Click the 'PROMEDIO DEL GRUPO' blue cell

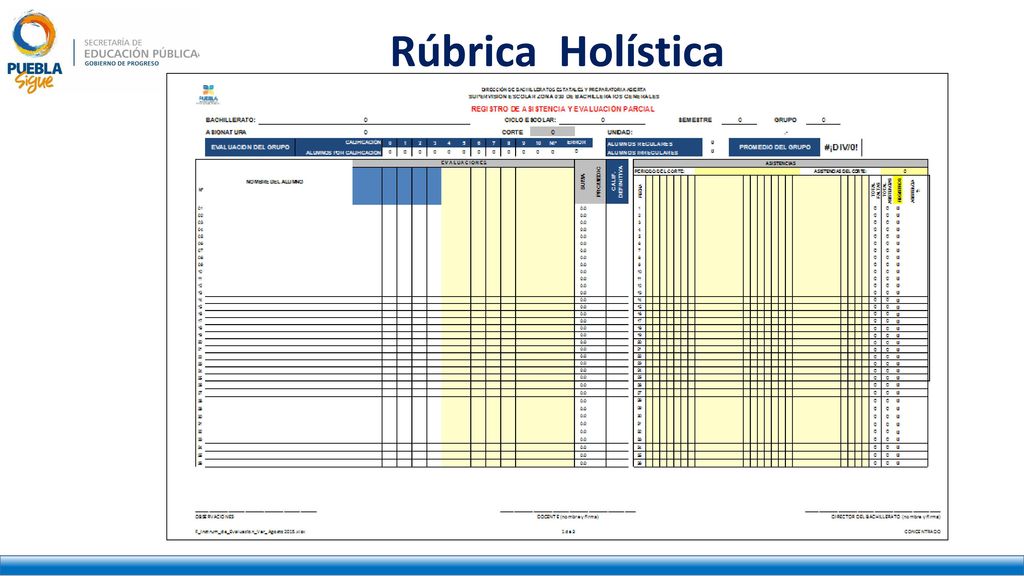click(x=775, y=148)
